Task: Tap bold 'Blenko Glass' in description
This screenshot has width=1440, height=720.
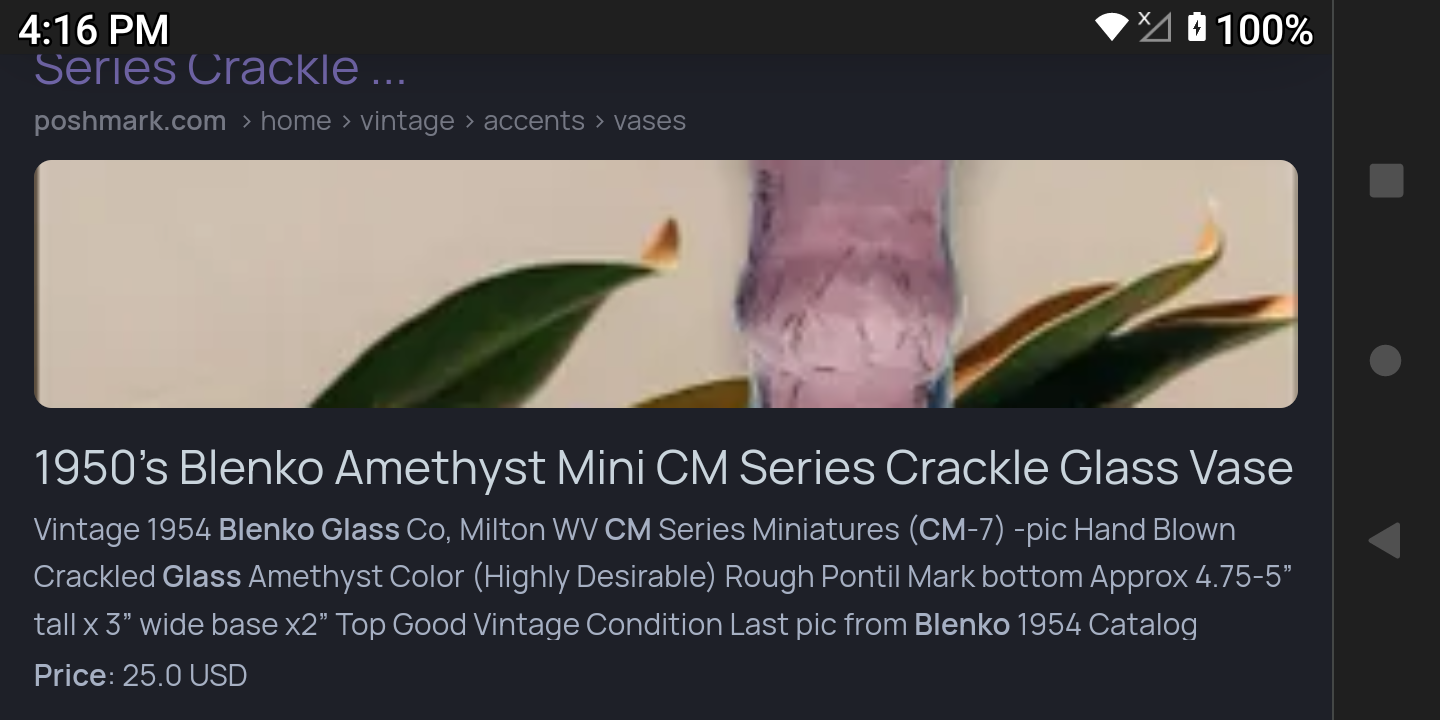Action: (x=309, y=529)
